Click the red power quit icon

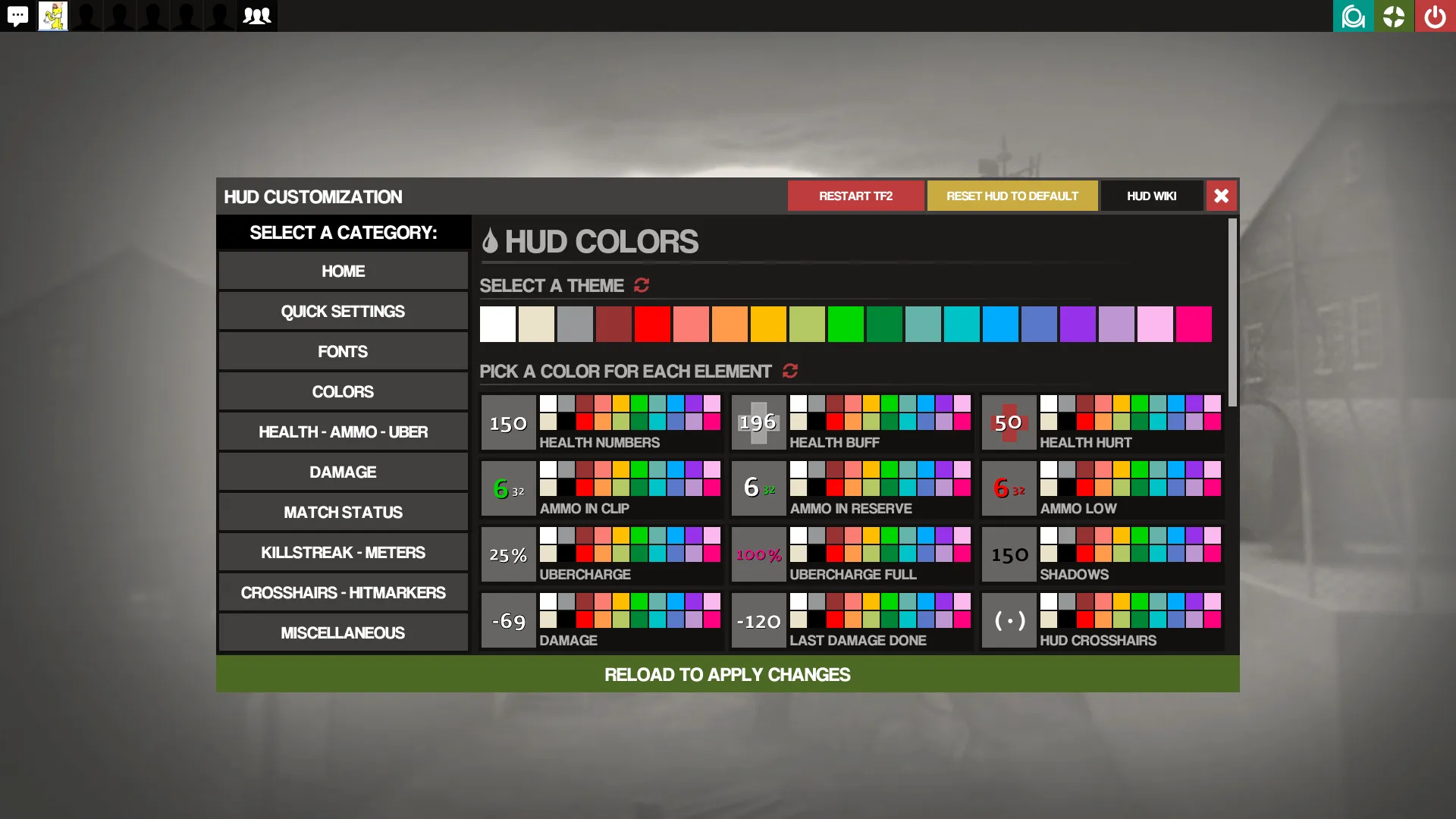coord(1435,16)
